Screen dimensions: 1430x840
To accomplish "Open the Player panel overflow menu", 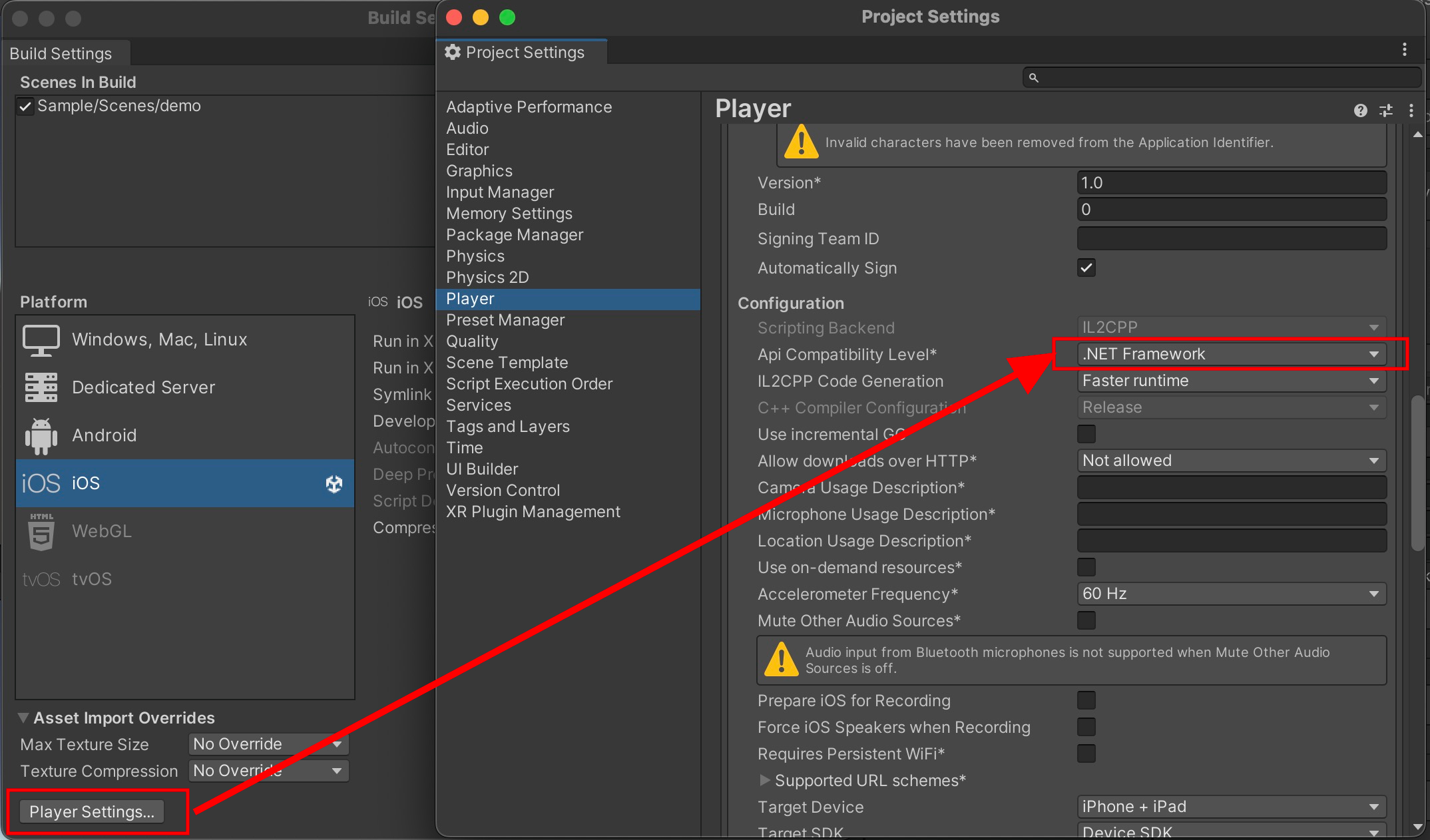I will [1411, 110].
